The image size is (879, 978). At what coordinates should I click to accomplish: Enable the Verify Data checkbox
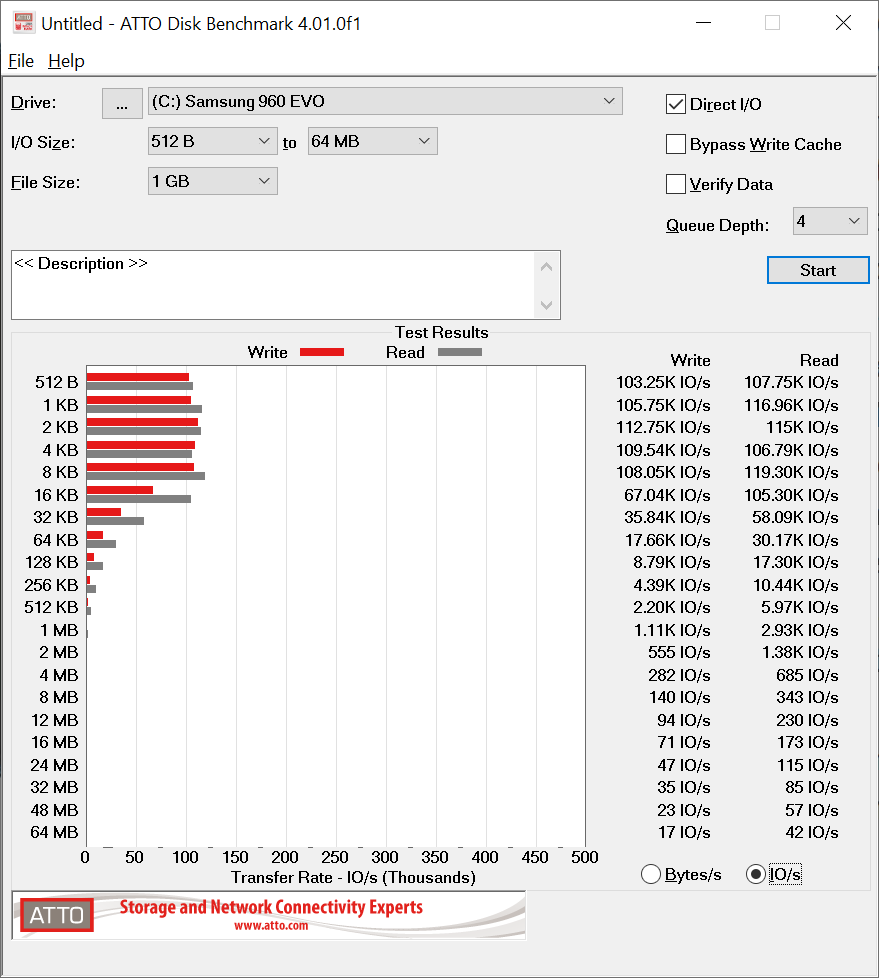pos(676,184)
